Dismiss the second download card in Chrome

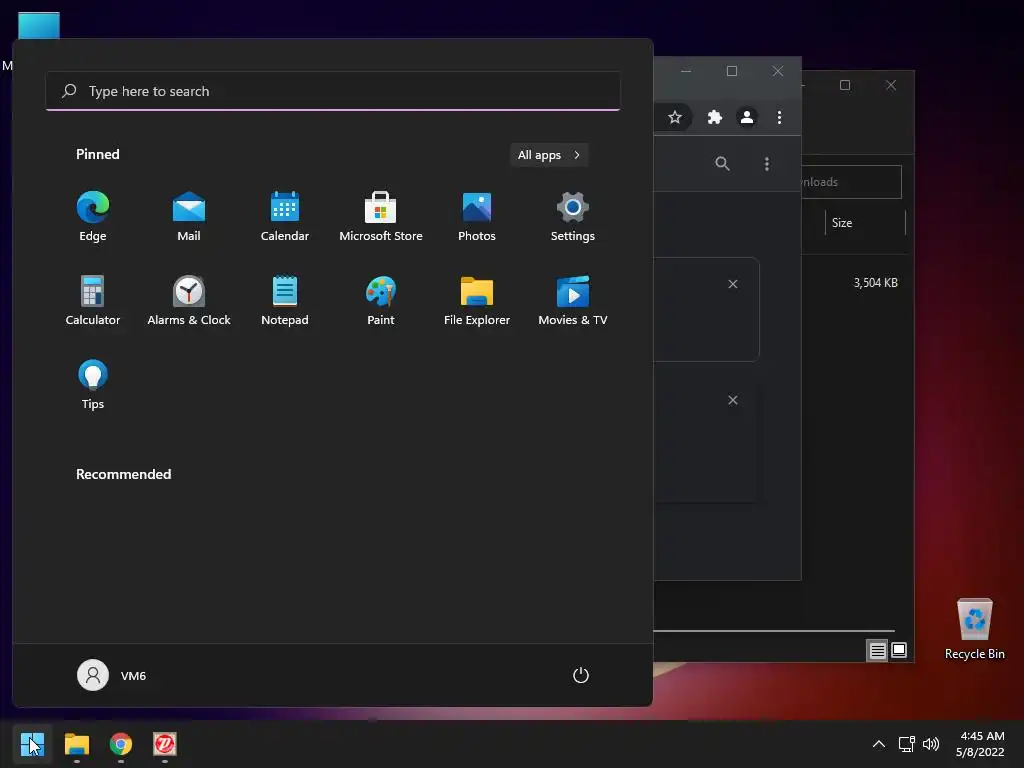(x=733, y=400)
